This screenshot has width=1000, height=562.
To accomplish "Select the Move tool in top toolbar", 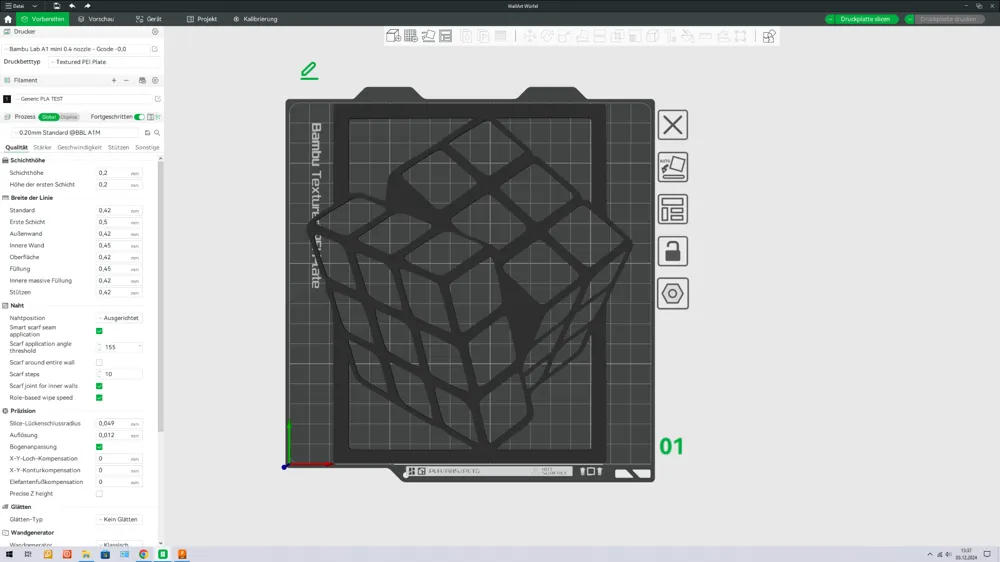I will [530, 36].
